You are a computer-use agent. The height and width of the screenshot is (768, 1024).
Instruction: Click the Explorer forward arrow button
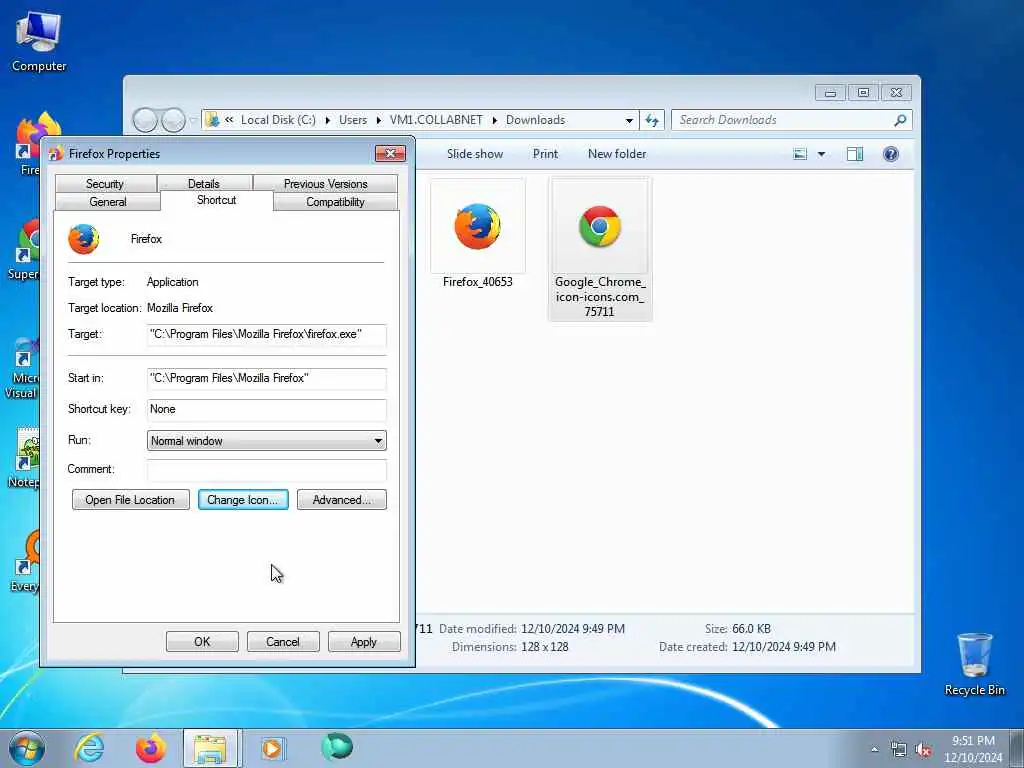(173, 120)
